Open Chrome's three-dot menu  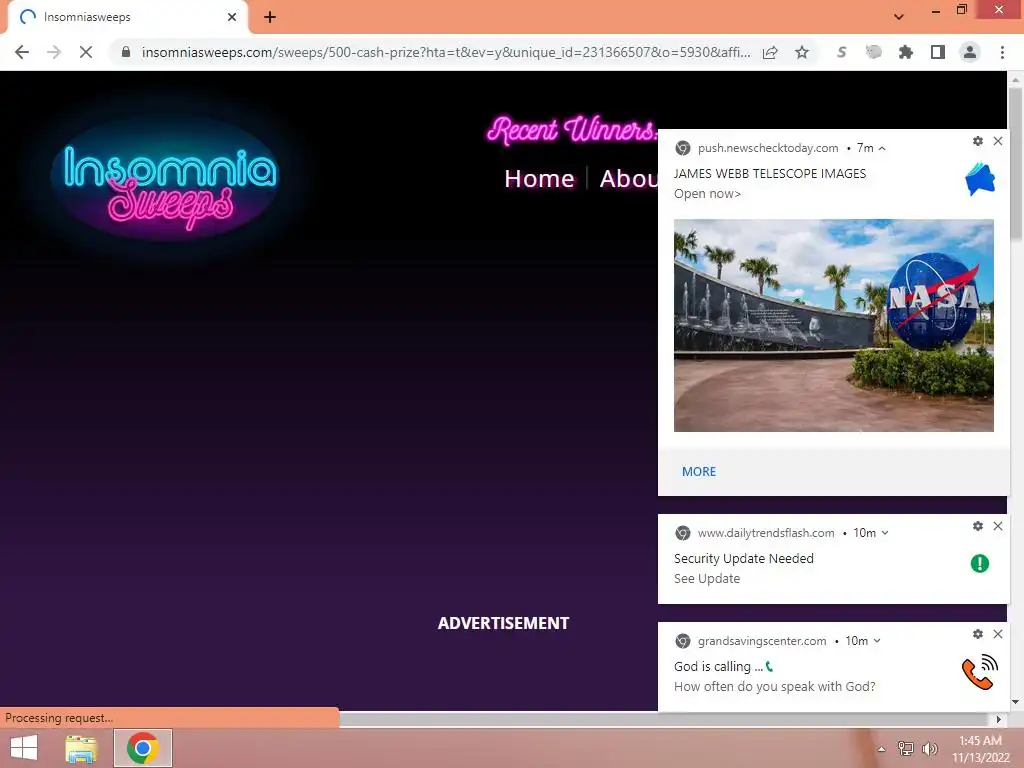tap(1002, 52)
